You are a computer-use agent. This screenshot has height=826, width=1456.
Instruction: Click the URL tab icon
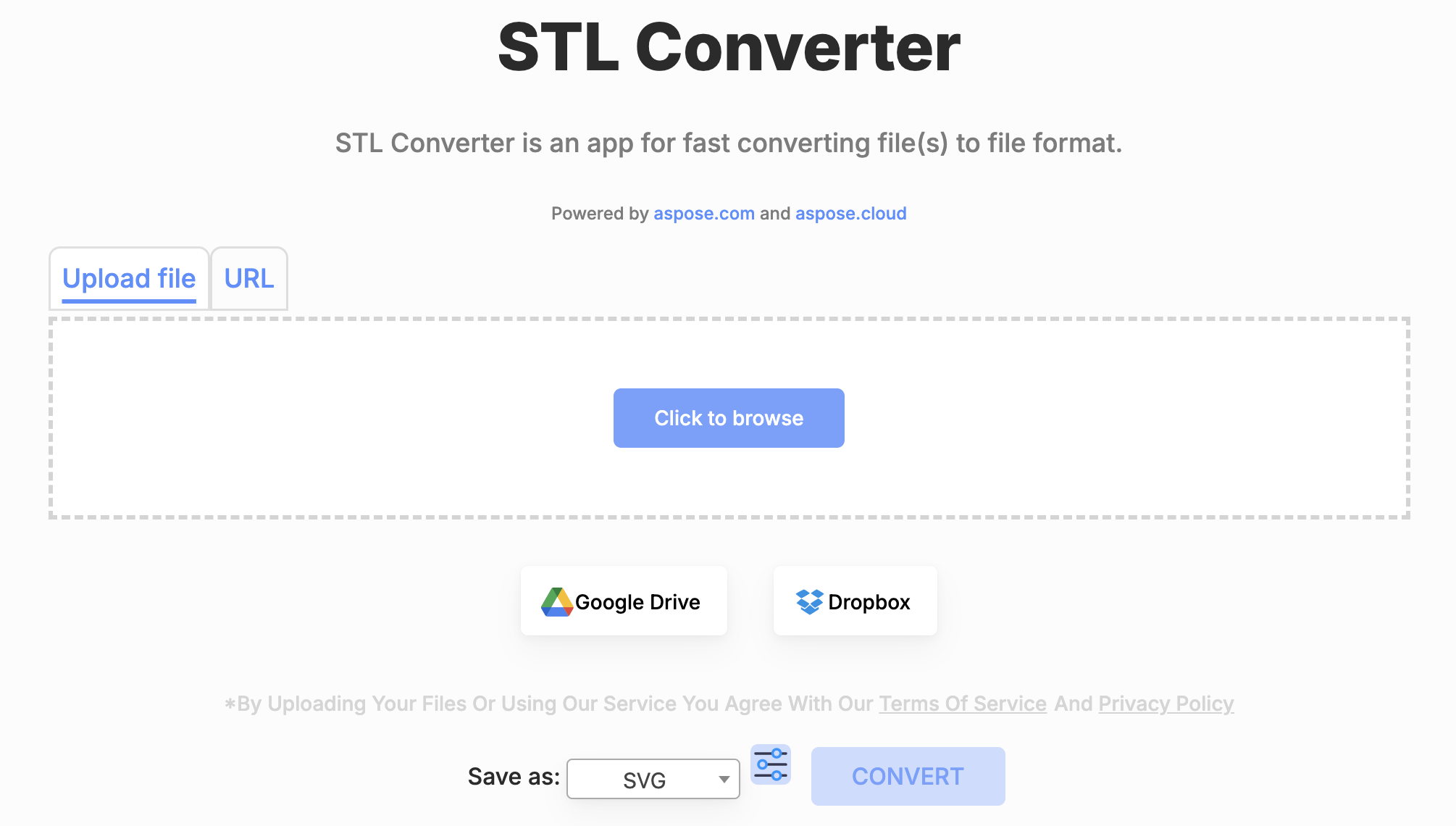click(249, 278)
